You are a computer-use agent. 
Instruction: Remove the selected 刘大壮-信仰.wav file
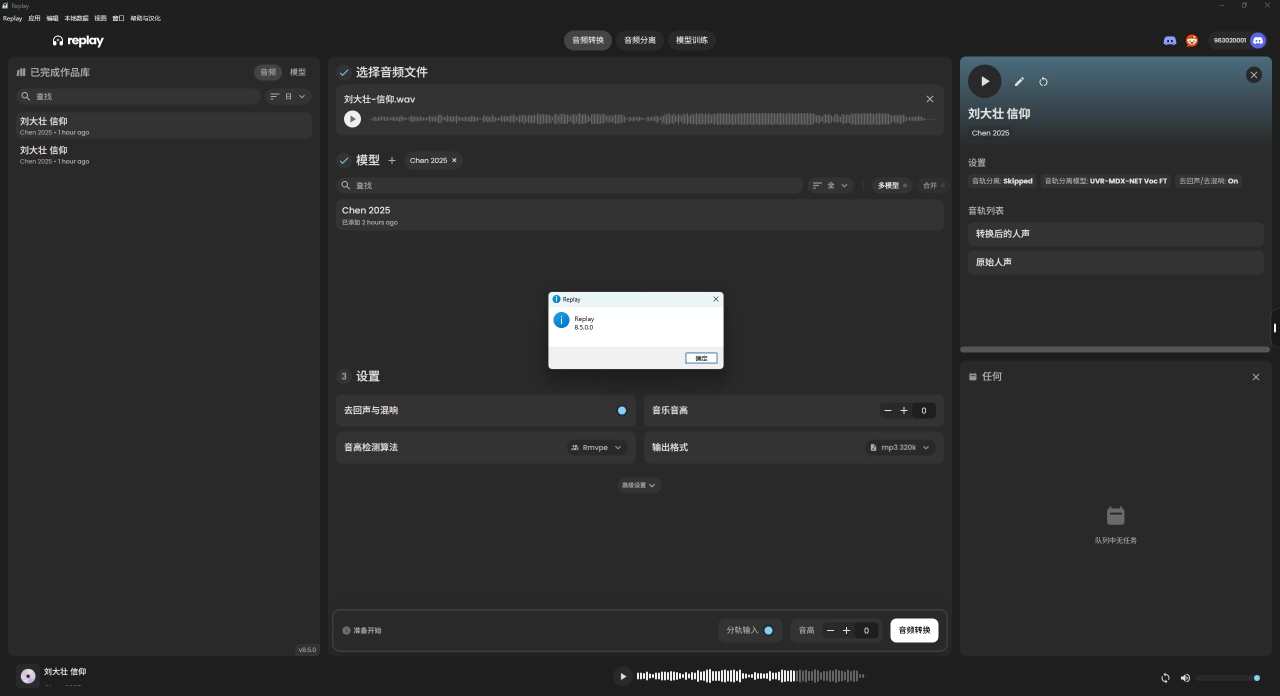(x=930, y=99)
